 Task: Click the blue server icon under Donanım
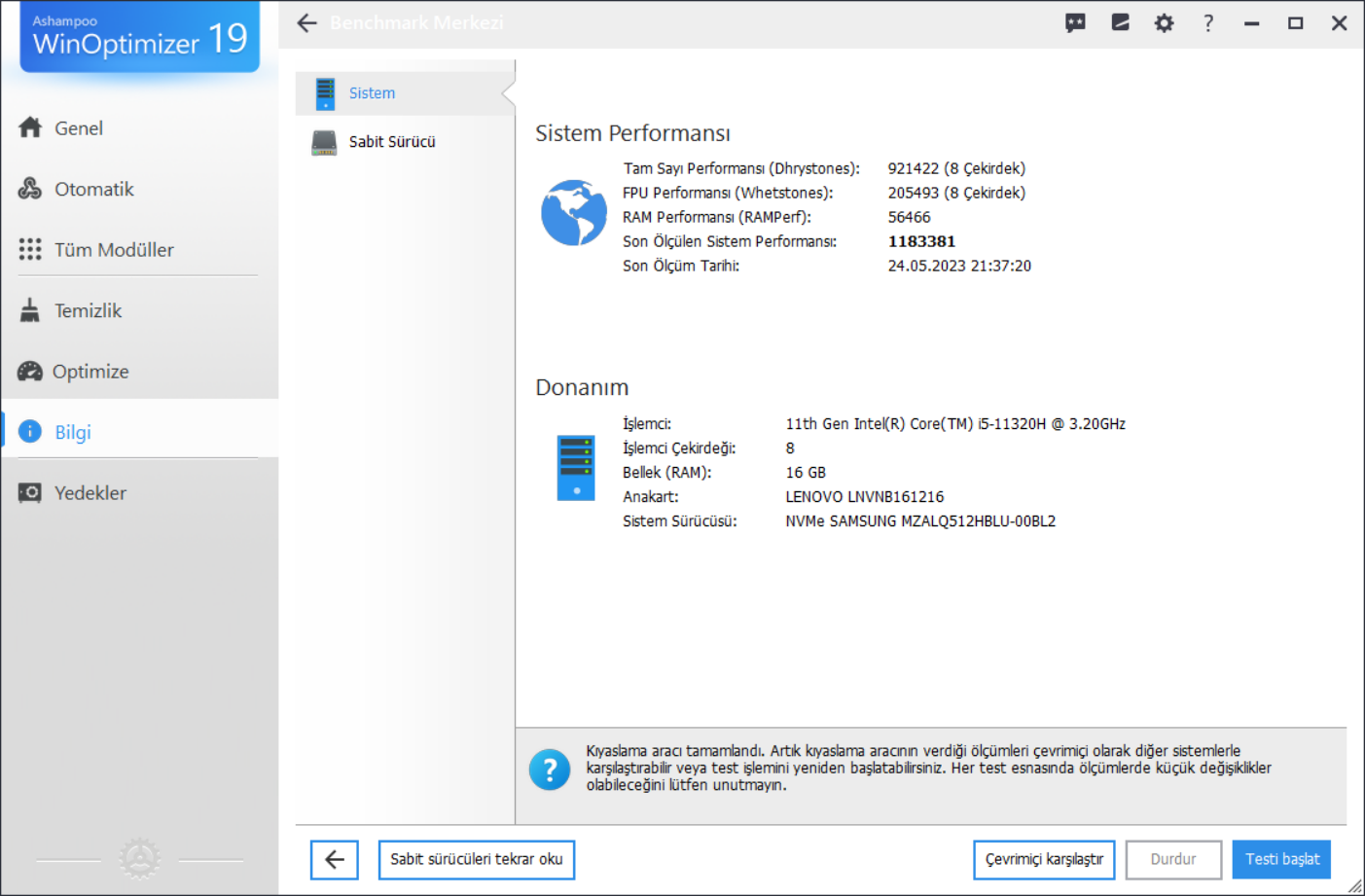point(576,468)
